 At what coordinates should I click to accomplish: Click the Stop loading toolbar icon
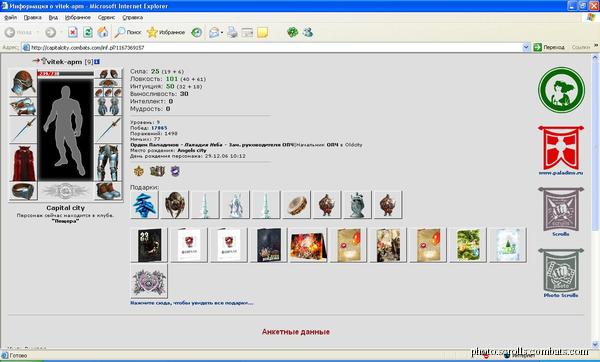(x=73, y=33)
